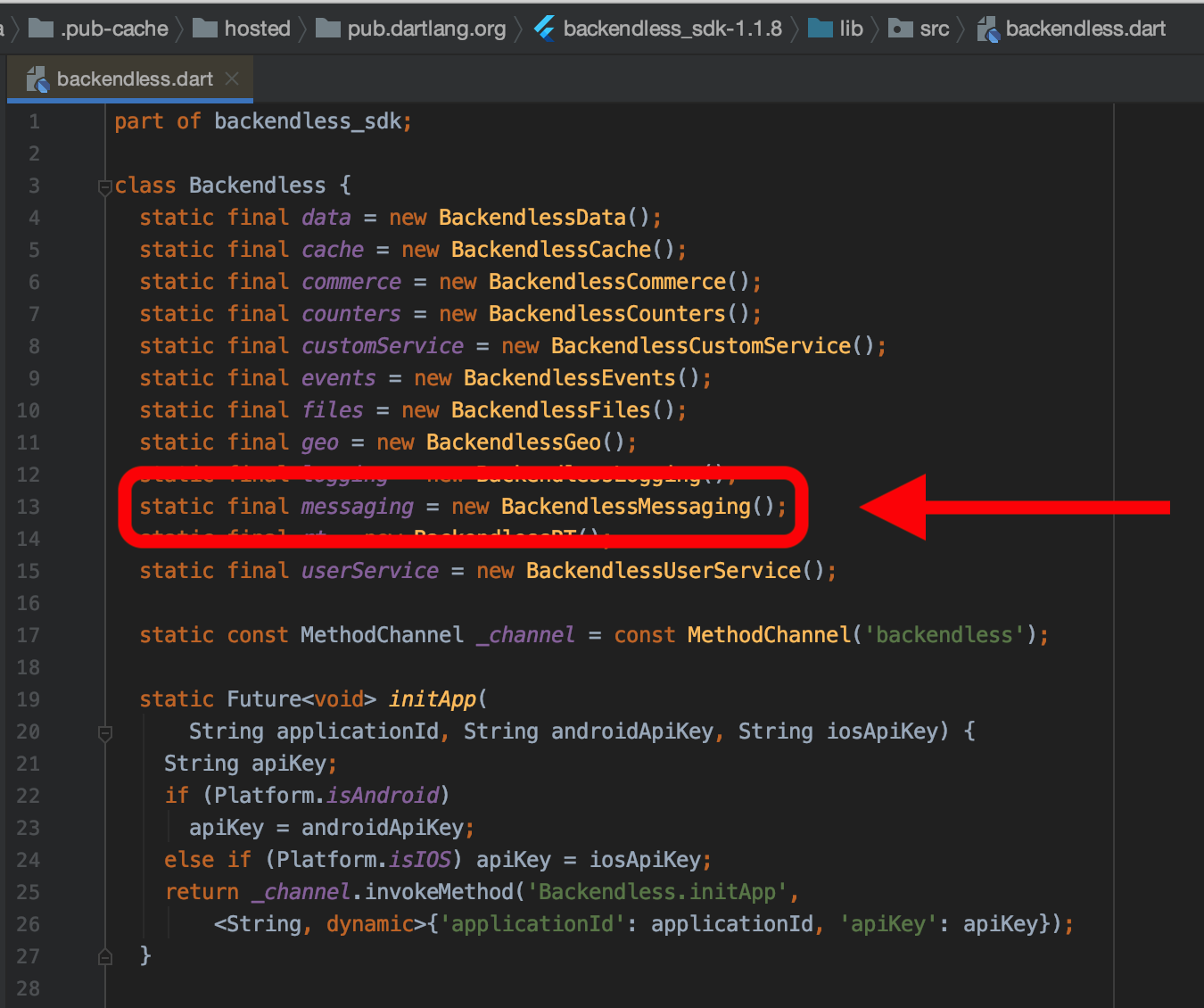Image resolution: width=1204 pixels, height=1008 pixels.
Task: Click 'BackendlessUserService' constructor call
Action: (x=664, y=571)
